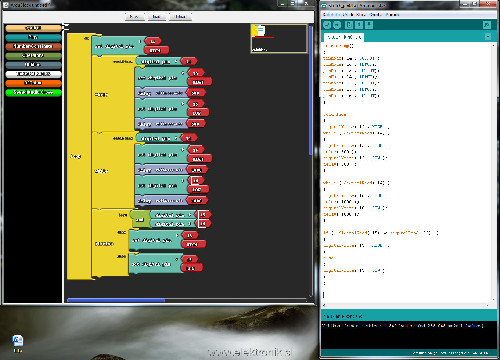Open the Serial Monitor magnifier icon
This screenshot has height=360, width=500.
tap(487, 25)
